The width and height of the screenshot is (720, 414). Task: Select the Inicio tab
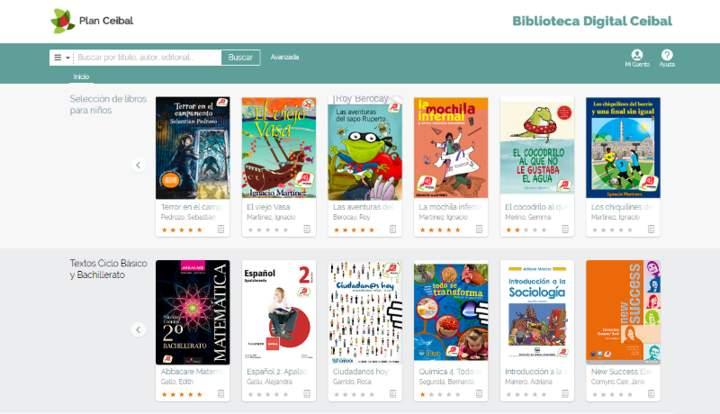pos(81,76)
